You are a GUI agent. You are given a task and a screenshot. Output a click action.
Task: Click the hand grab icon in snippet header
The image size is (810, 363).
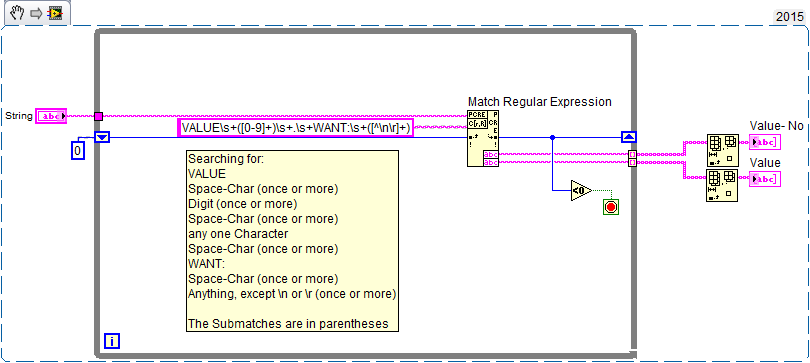tap(17, 12)
